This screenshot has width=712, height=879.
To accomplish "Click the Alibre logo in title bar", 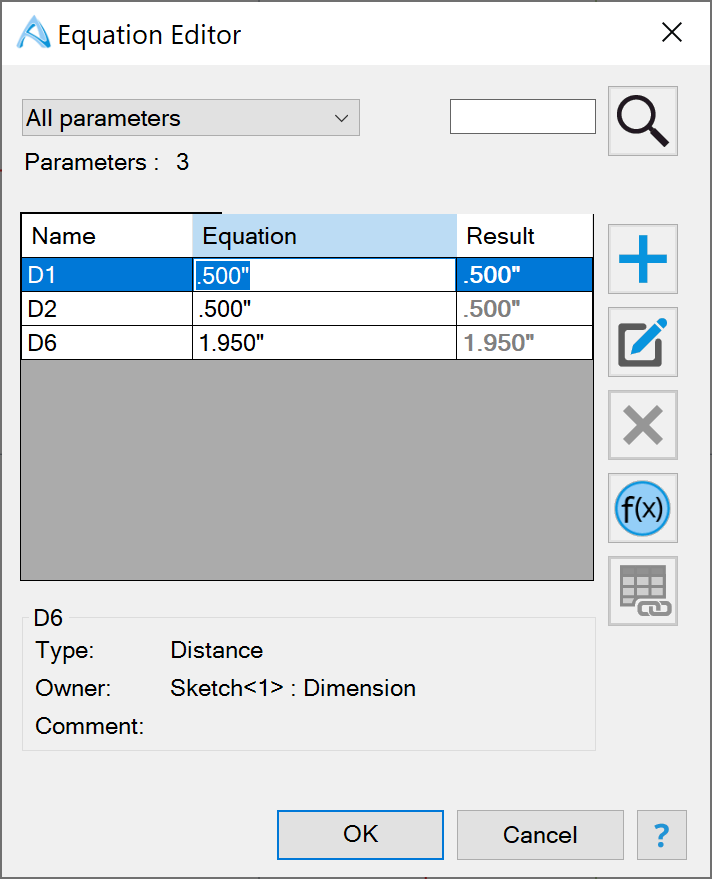I will [34, 33].
